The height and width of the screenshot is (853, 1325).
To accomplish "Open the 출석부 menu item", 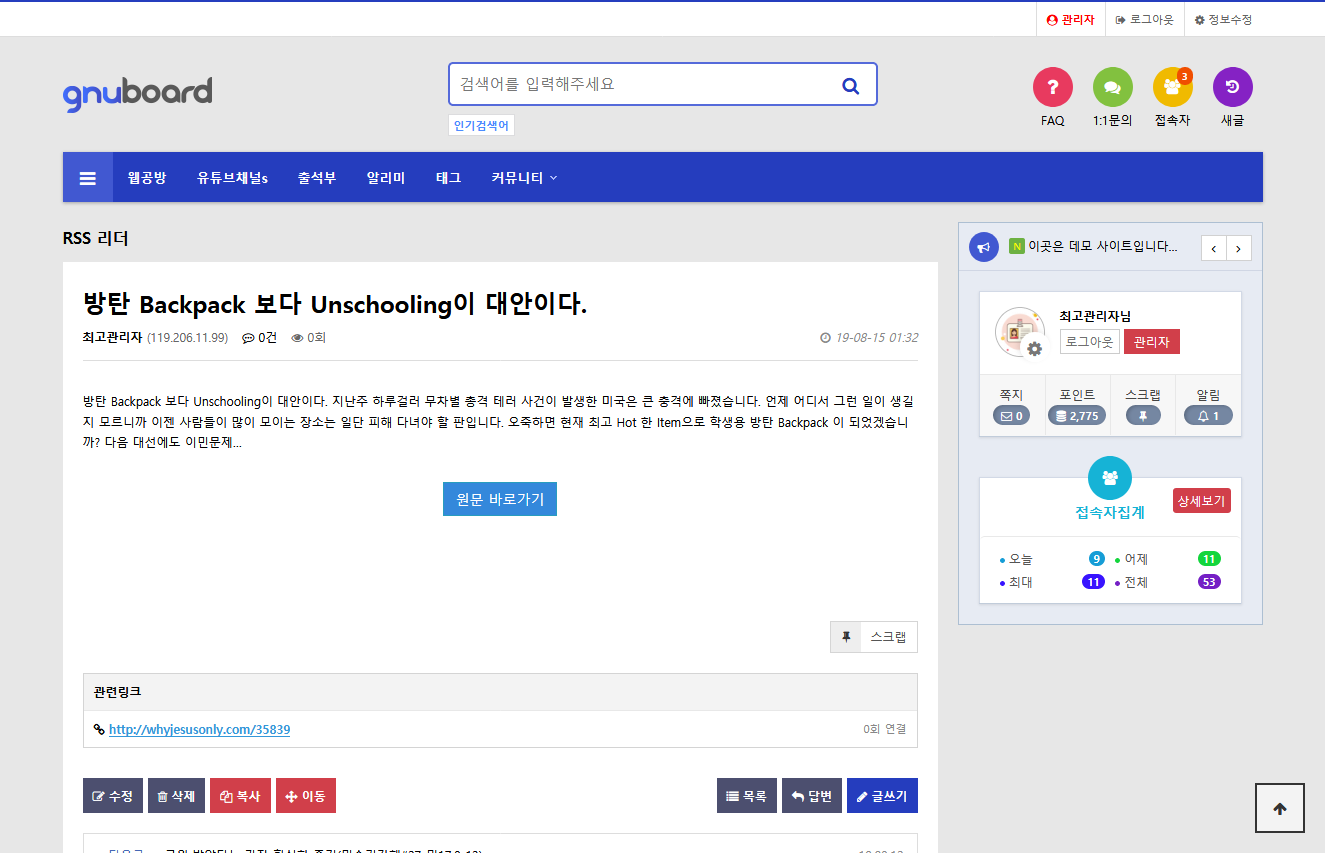I will tap(316, 177).
